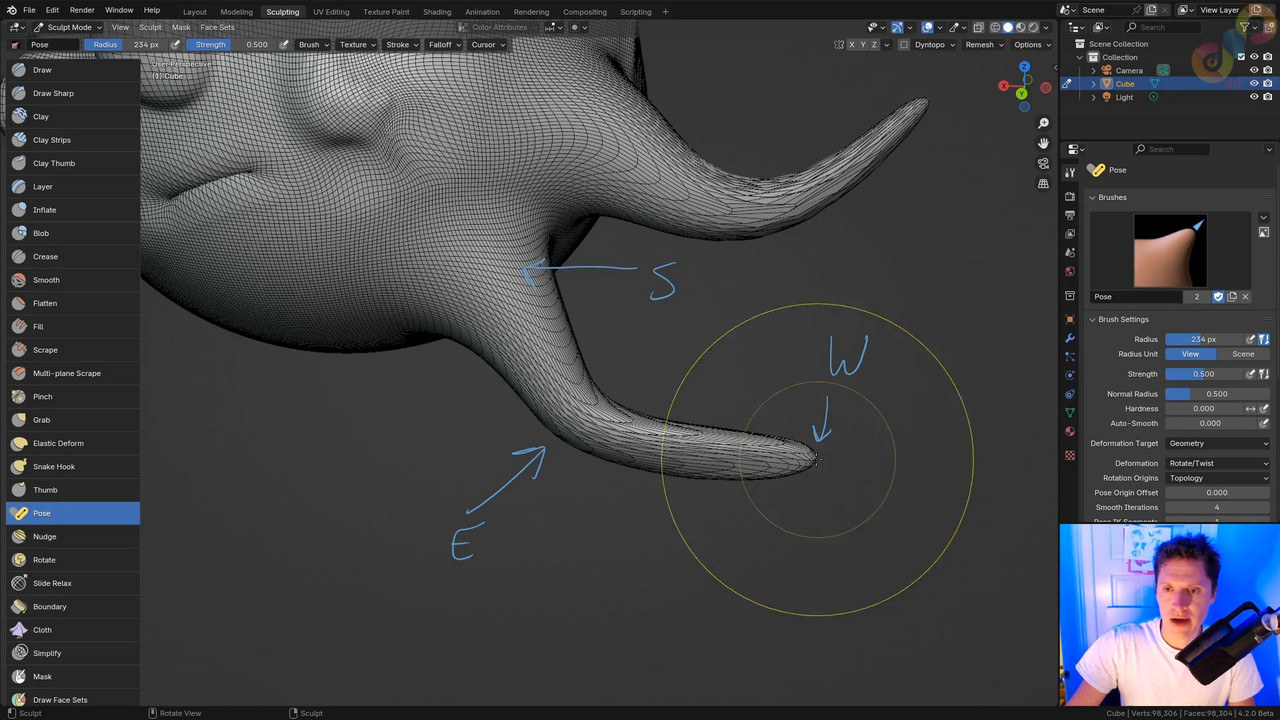Select the Smooth brush
The width and height of the screenshot is (1280, 720).
(x=72, y=280)
